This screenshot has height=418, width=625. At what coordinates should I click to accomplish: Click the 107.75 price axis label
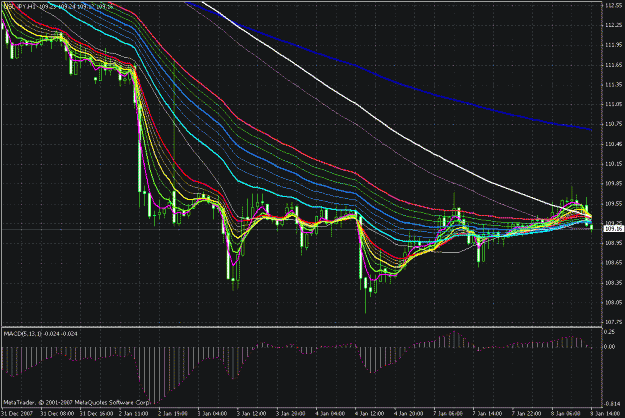614,322
